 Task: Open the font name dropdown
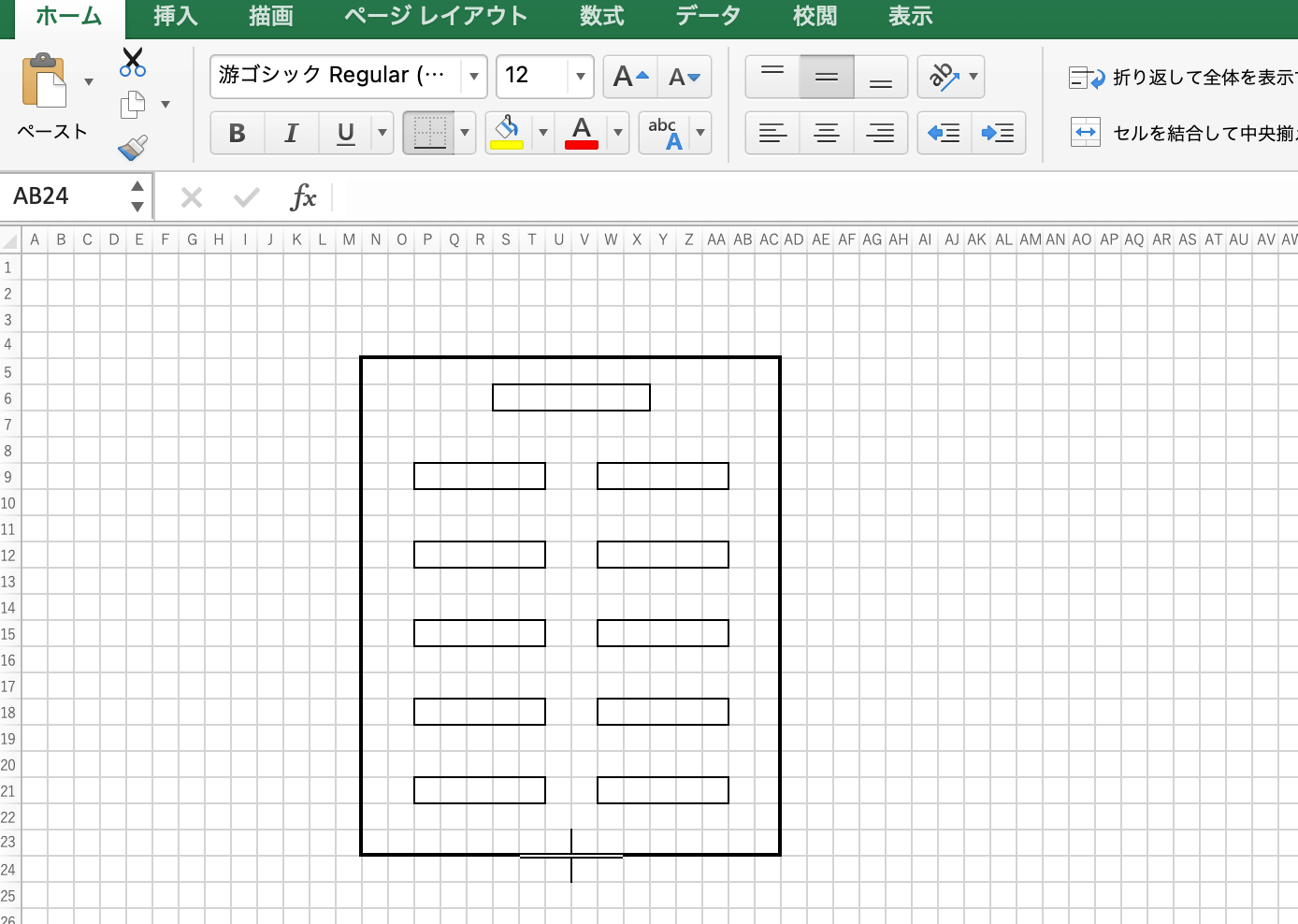(474, 77)
